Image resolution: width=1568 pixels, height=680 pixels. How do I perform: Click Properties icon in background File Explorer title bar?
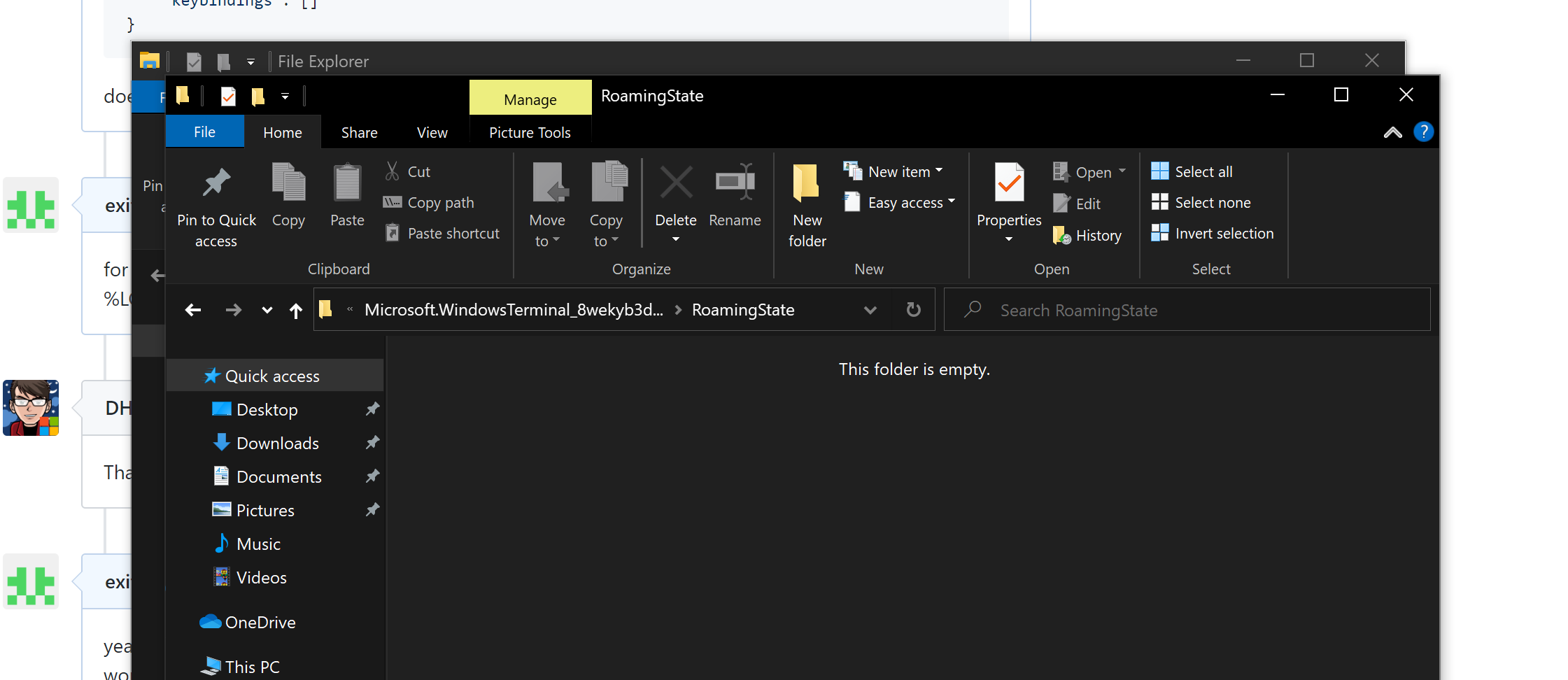194,62
